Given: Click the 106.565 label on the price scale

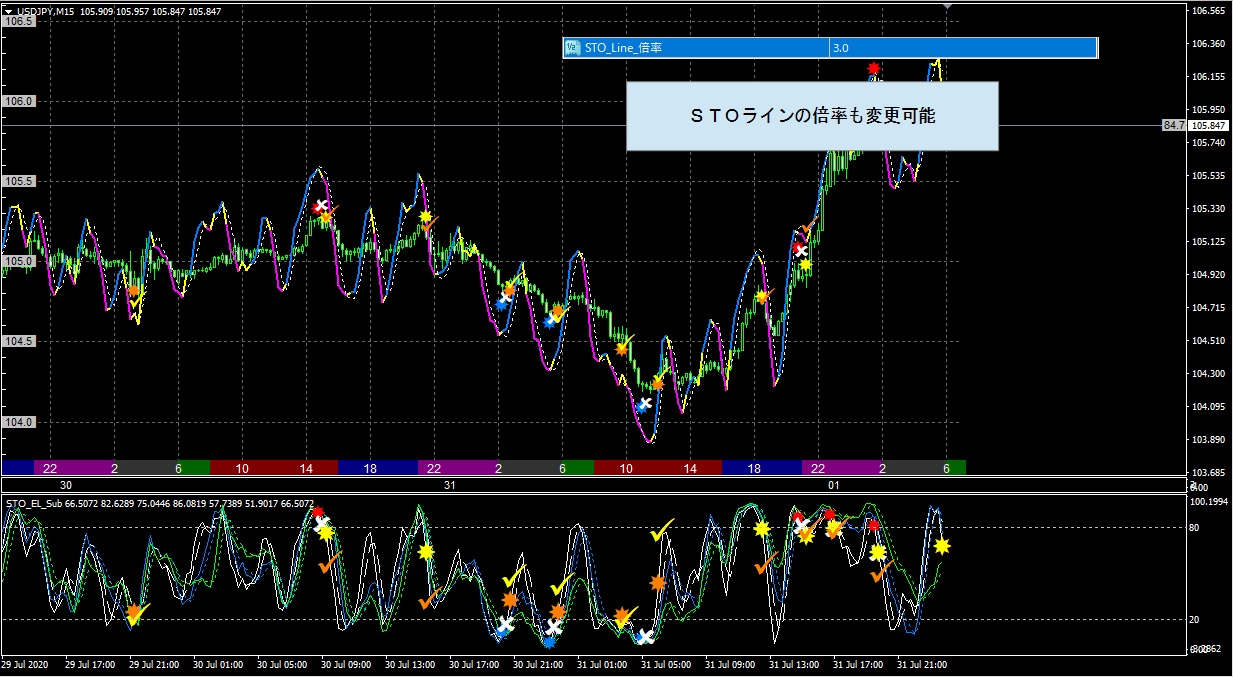Looking at the screenshot, I should [1208, 11].
